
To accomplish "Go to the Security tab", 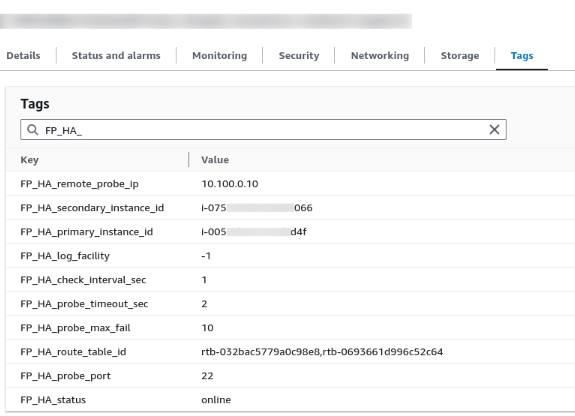I will pos(299,56).
